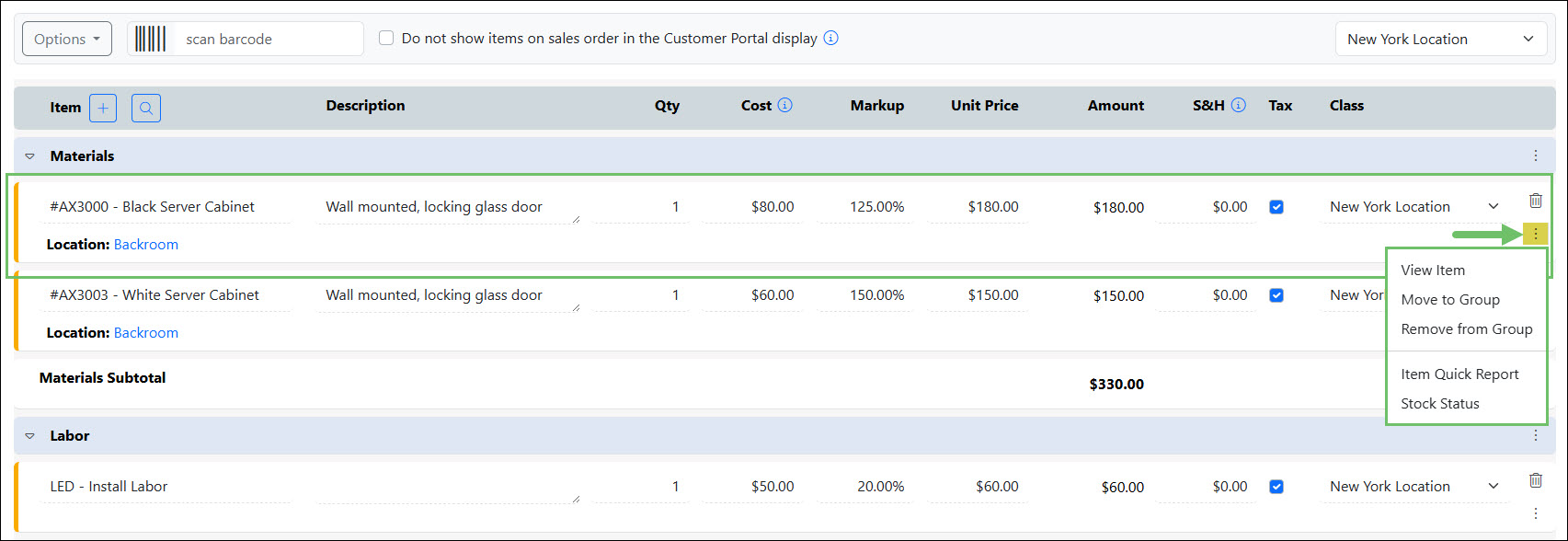Collapse the Materials group

[x=29, y=156]
